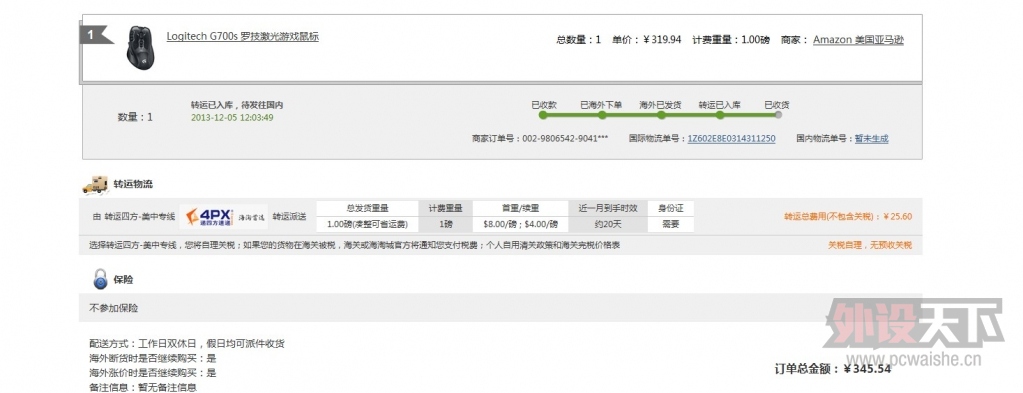Select the 海外已发货 progress step dot
Screen dimensions: 1023x393
[661, 115]
